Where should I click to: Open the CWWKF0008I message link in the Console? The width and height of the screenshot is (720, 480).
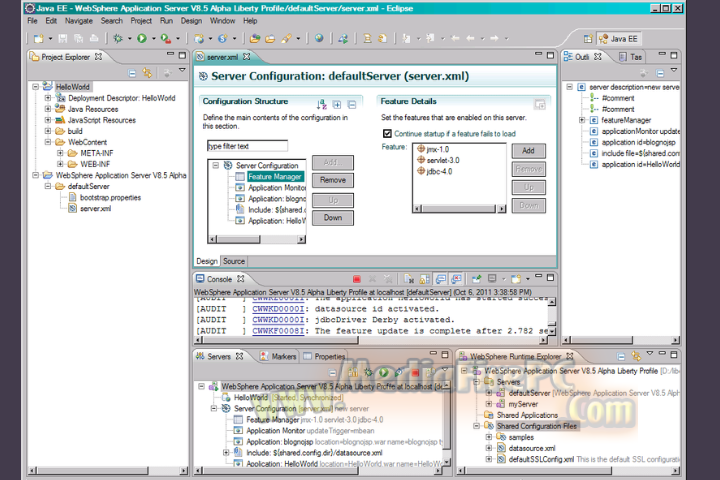[278, 331]
